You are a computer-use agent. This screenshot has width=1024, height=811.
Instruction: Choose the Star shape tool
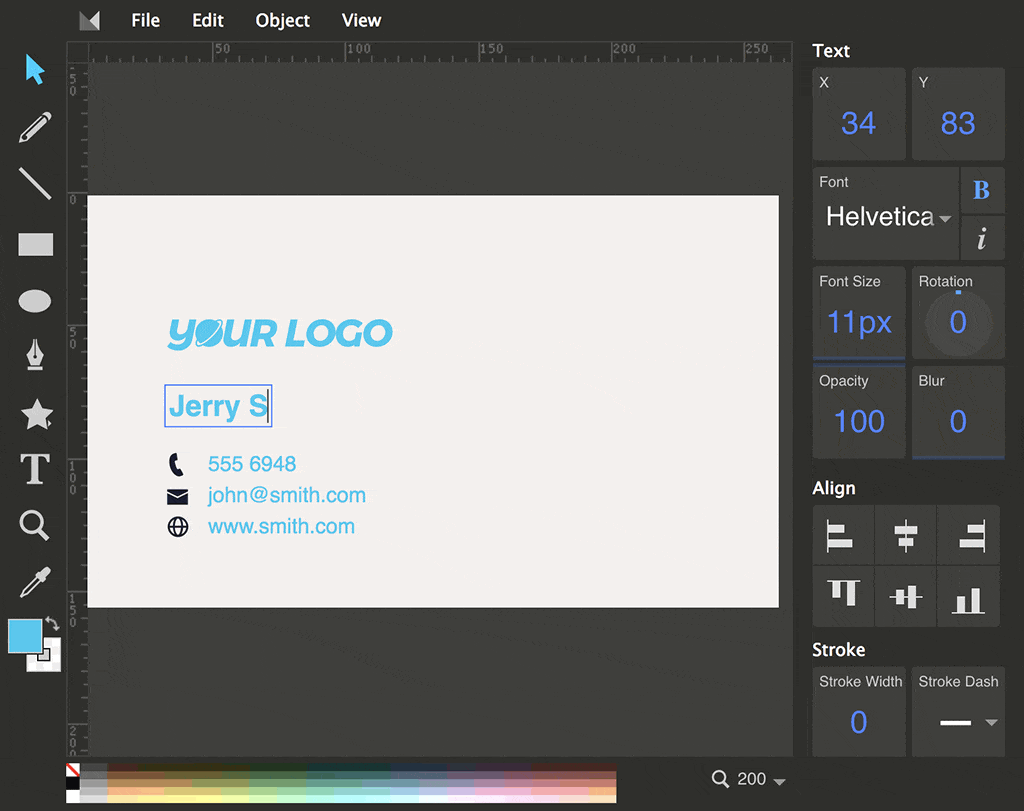click(36, 414)
